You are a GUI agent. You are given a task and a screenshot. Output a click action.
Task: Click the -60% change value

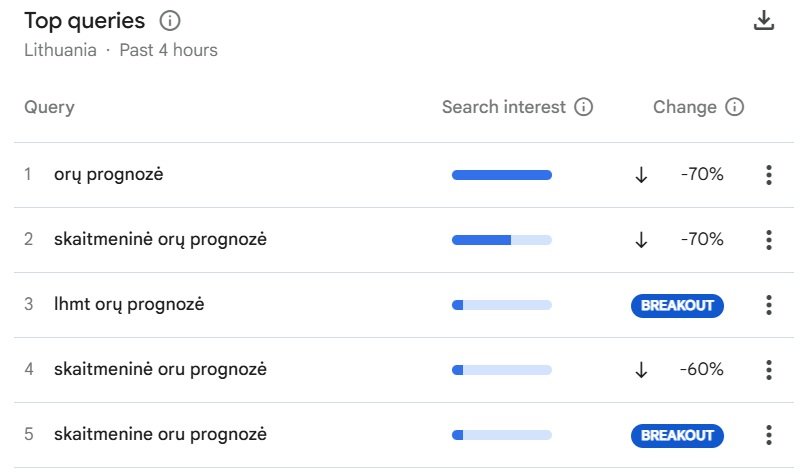coord(702,369)
